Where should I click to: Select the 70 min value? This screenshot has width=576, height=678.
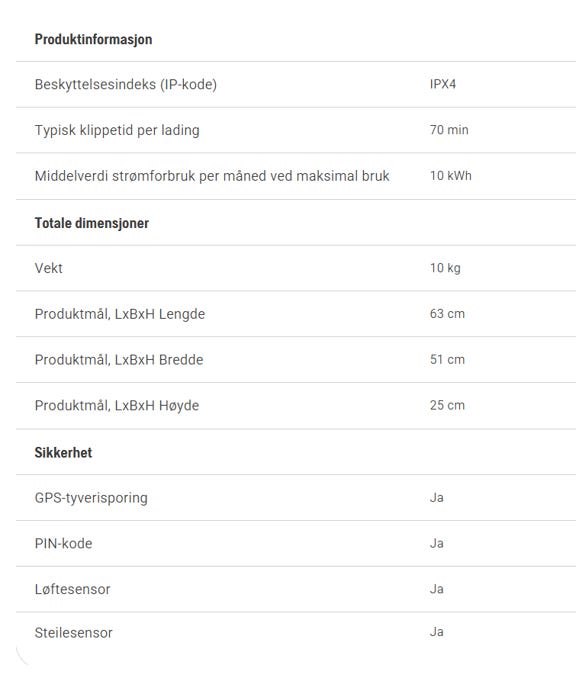point(449,130)
